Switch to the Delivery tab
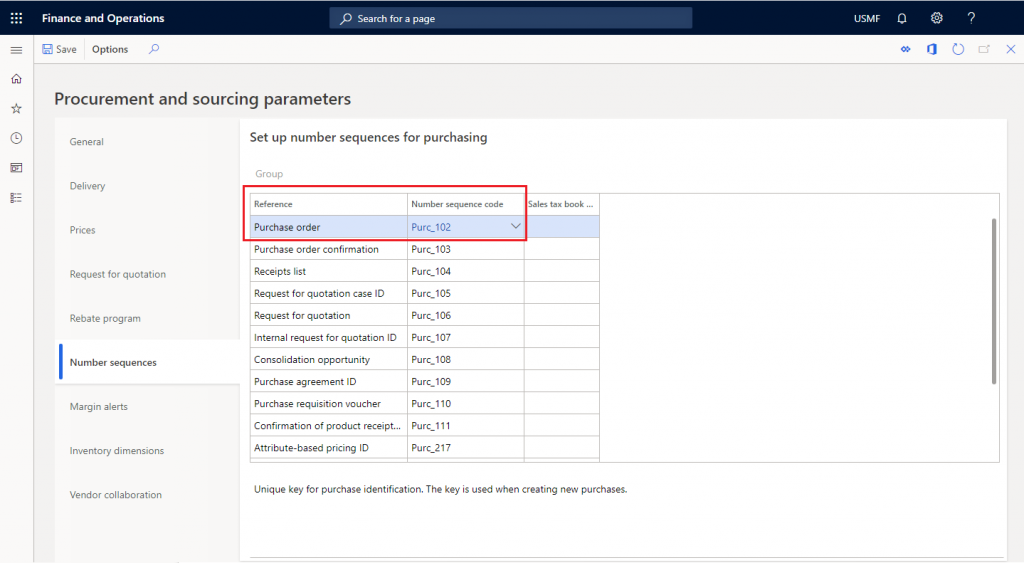The height and width of the screenshot is (563, 1024). tap(88, 186)
